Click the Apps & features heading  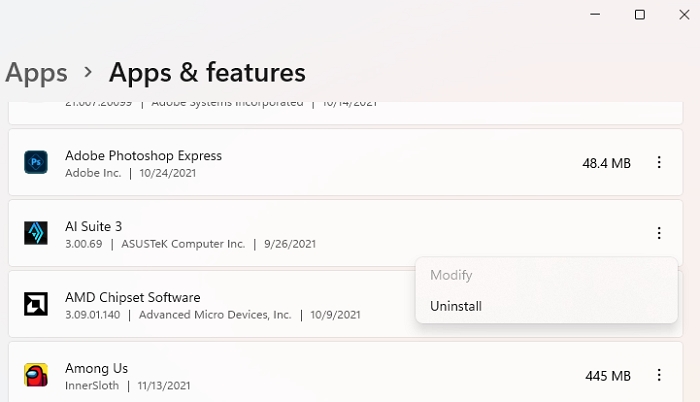tap(207, 72)
